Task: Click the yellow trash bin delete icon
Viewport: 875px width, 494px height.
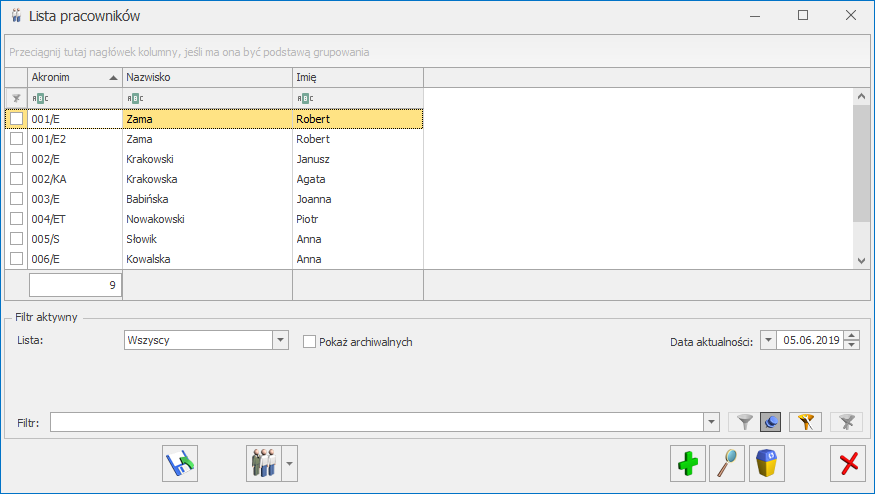Action: point(767,463)
